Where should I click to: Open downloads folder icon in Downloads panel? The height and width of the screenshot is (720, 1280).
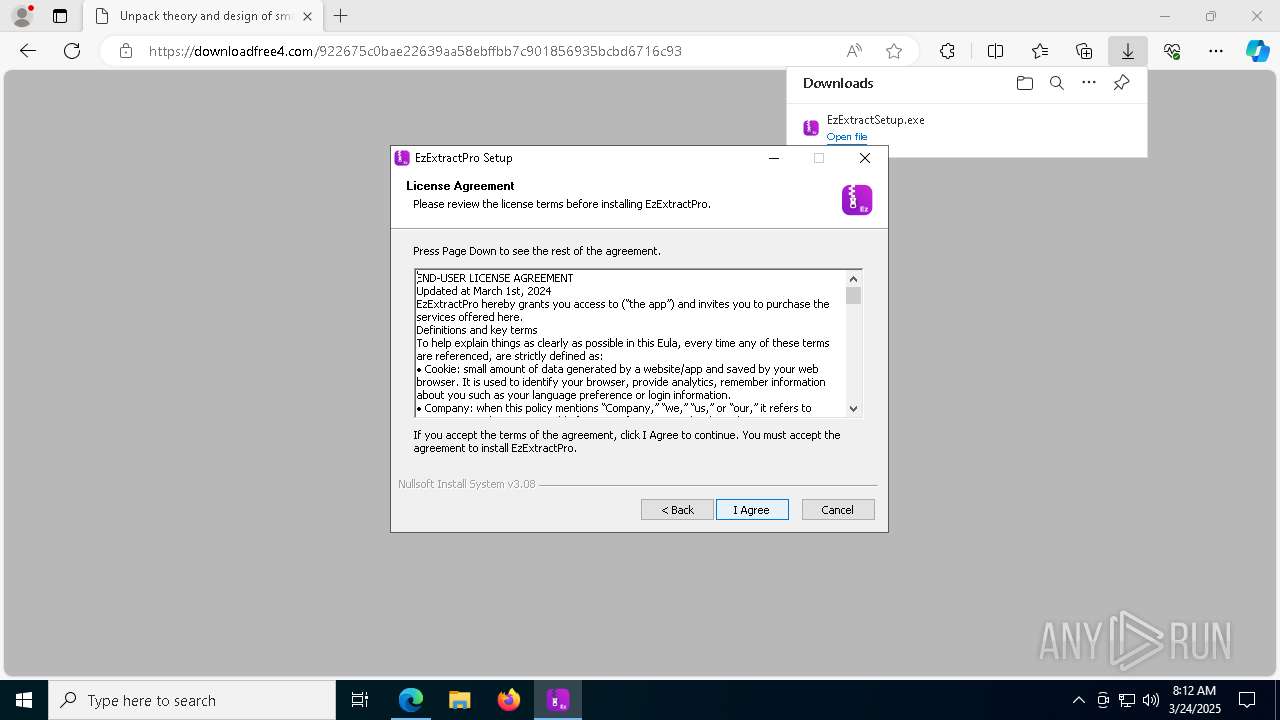(1024, 83)
